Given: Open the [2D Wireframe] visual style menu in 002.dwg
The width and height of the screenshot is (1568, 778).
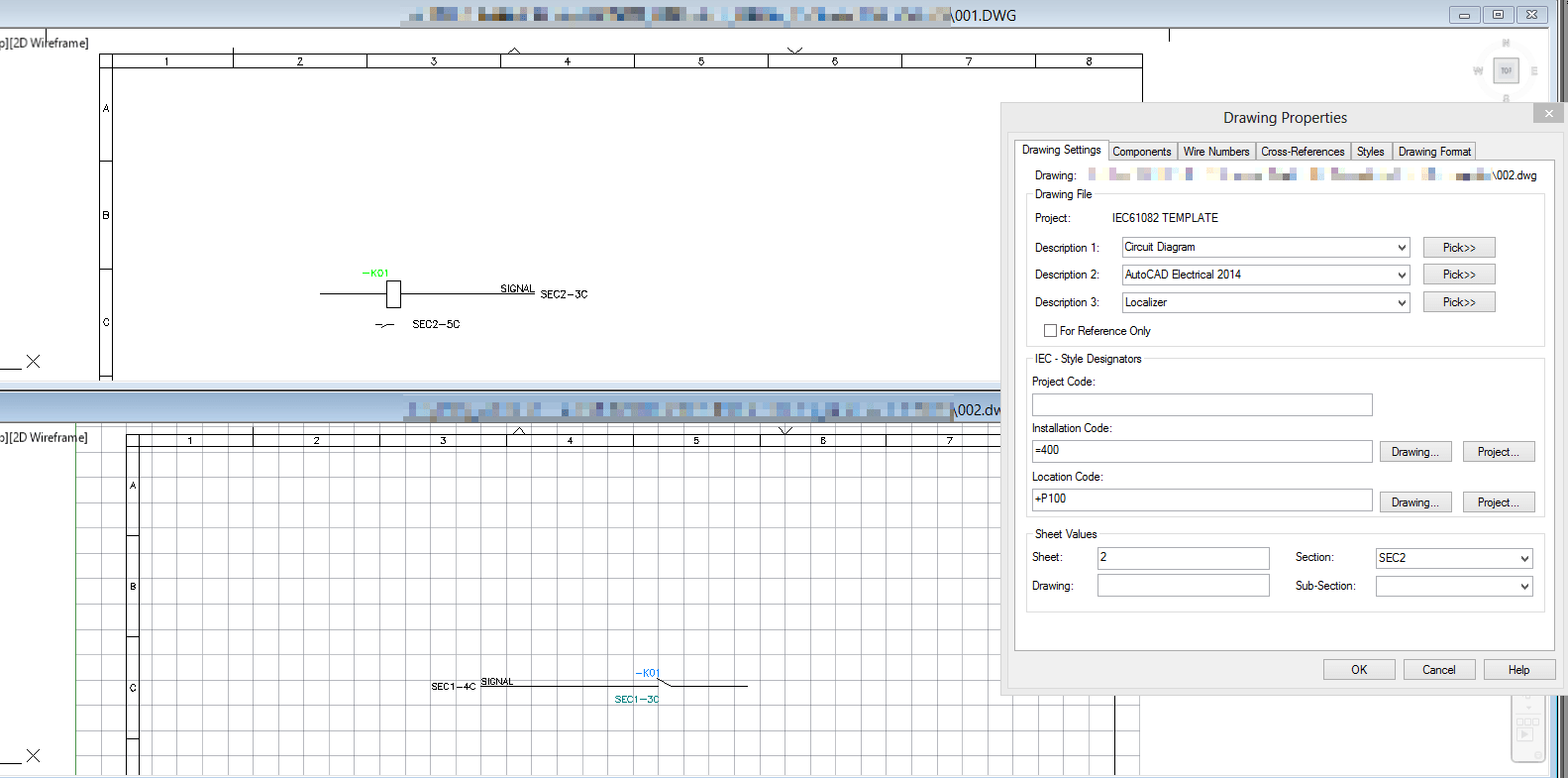Looking at the screenshot, I should coord(49,438).
